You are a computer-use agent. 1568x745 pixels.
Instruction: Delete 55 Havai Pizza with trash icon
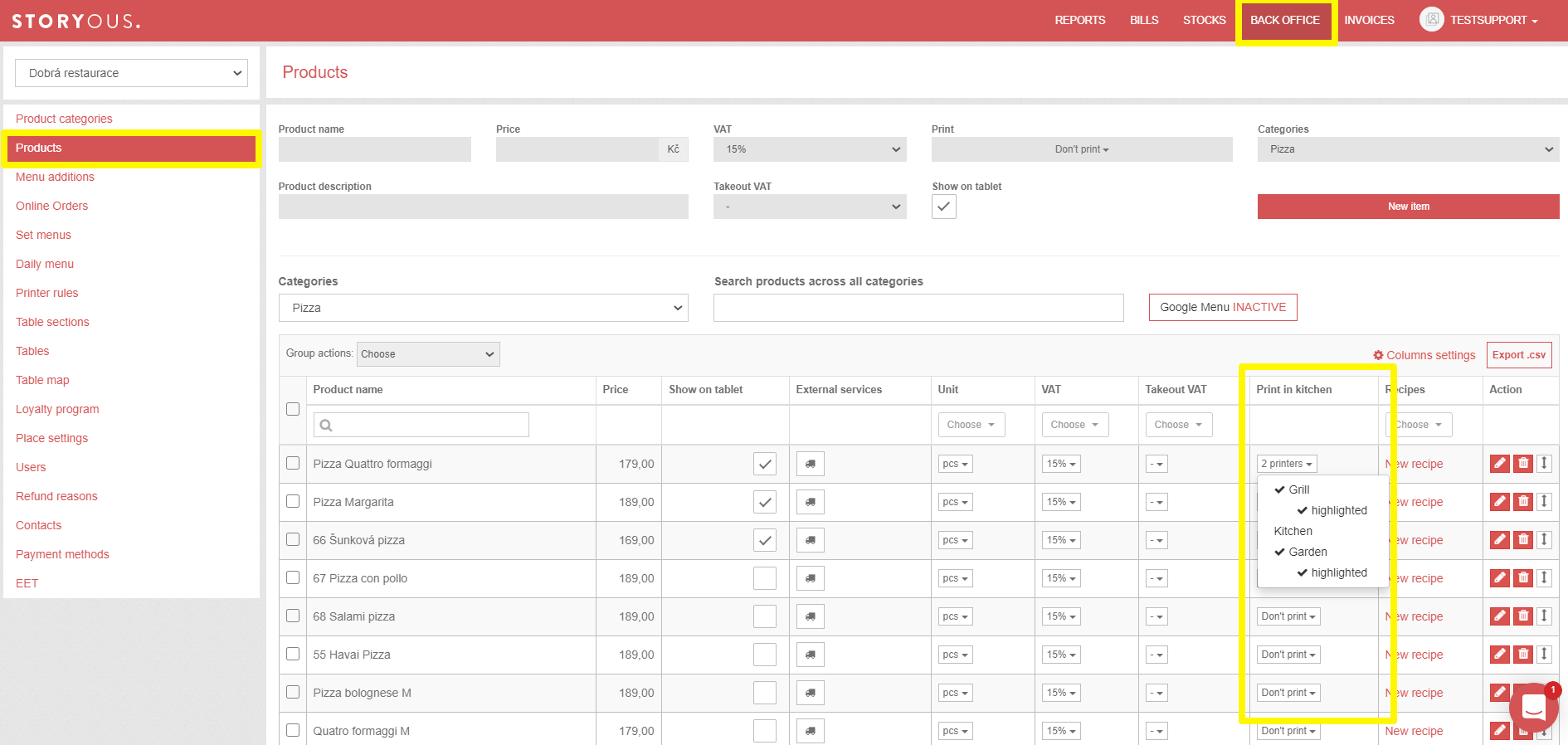(x=1523, y=654)
